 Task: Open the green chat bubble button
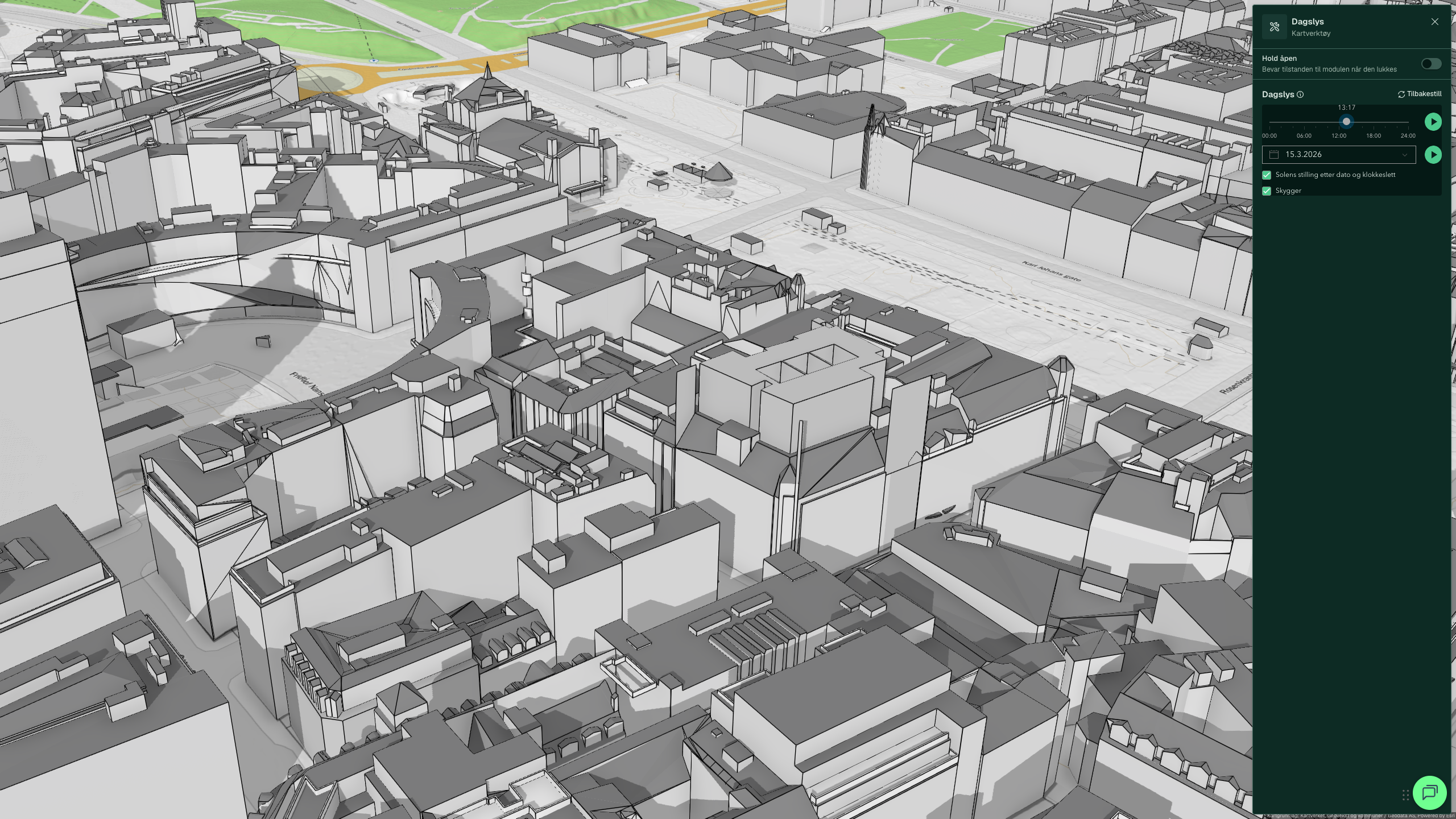1430,793
